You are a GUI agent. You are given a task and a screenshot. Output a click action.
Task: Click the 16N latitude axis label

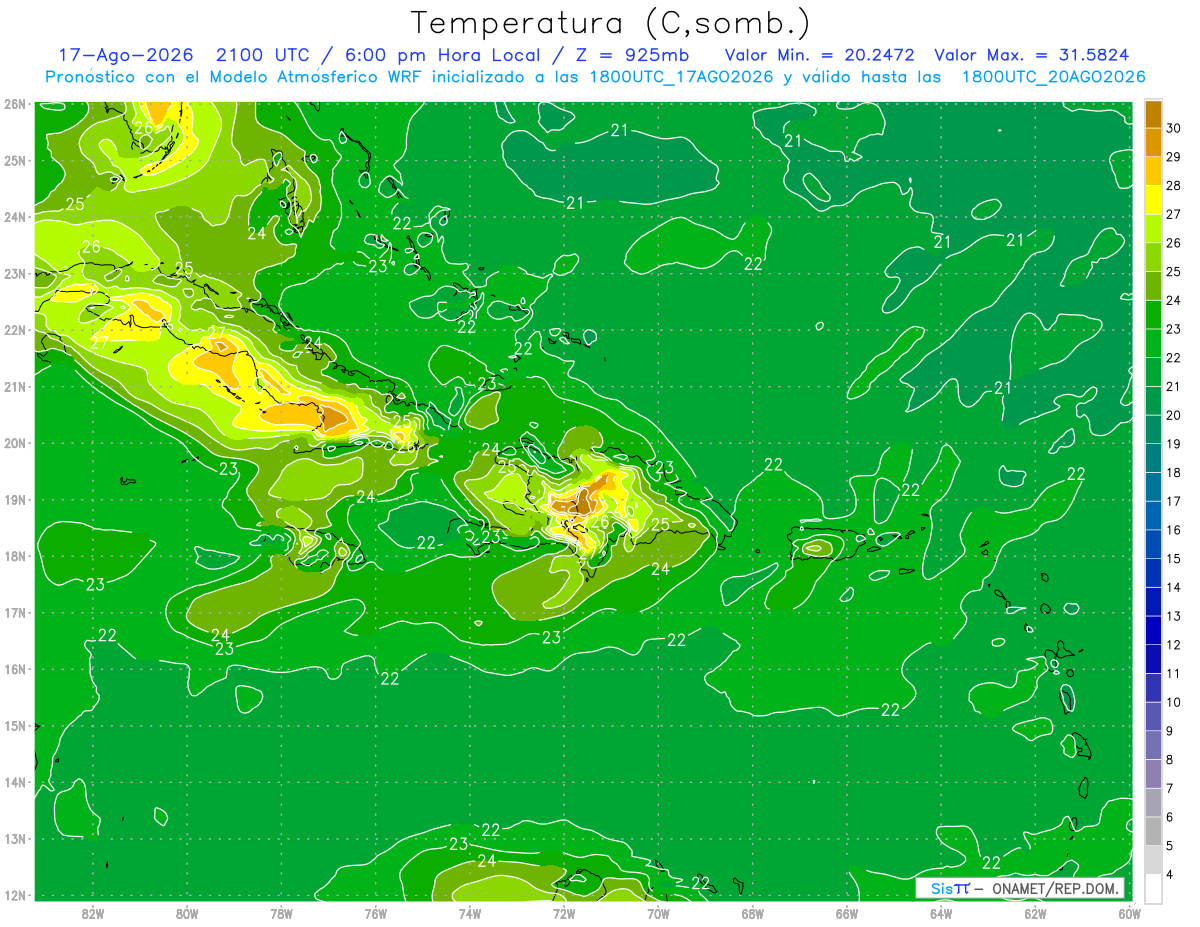click(x=14, y=669)
